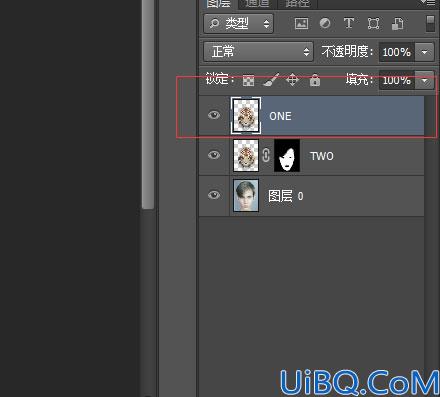Select TWO layer image thumbnail
The image size is (440, 397).
(x=246, y=155)
